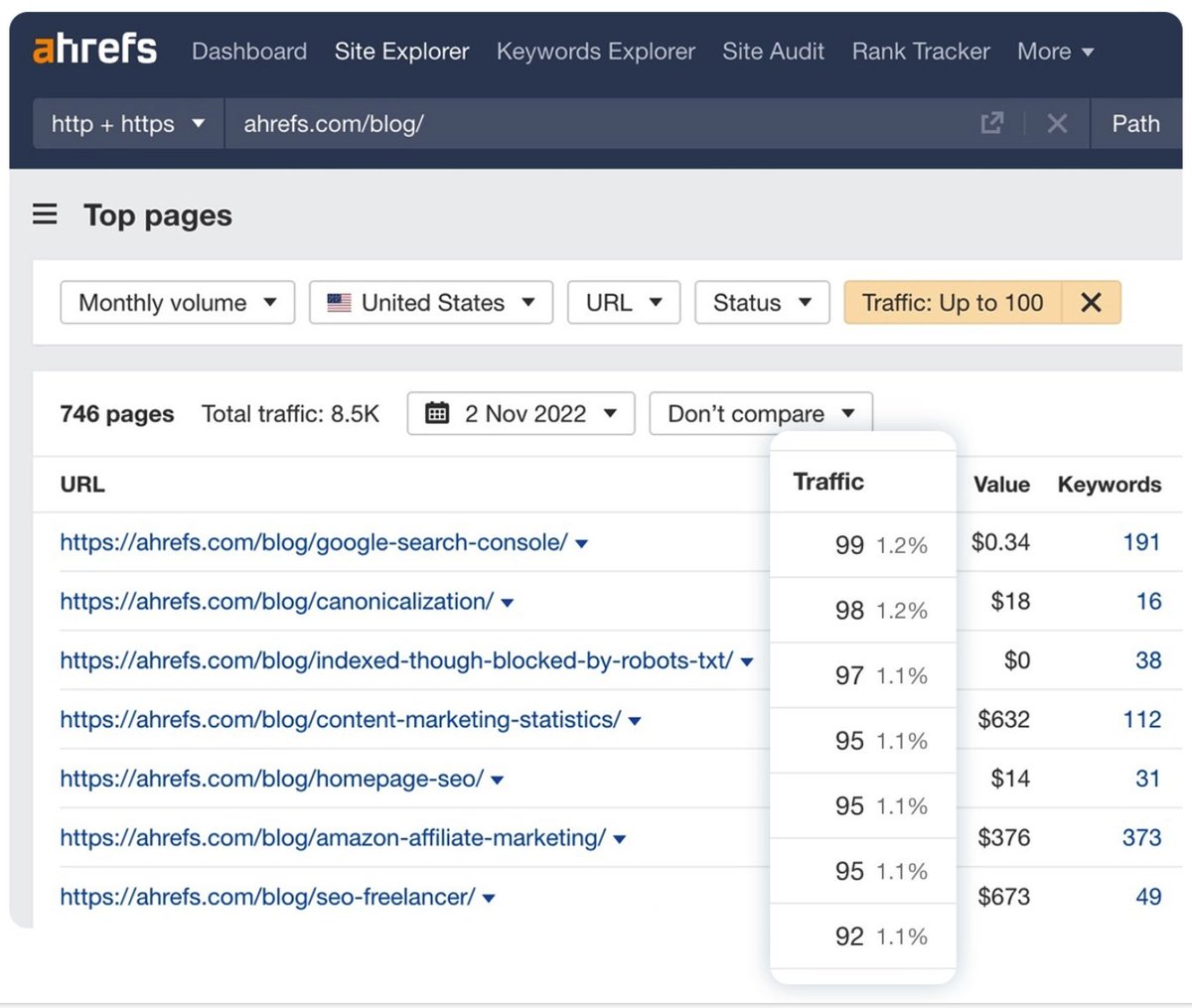
Task: Open the indexed-though-blocked-by-robots-txt link
Action: (396, 660)
